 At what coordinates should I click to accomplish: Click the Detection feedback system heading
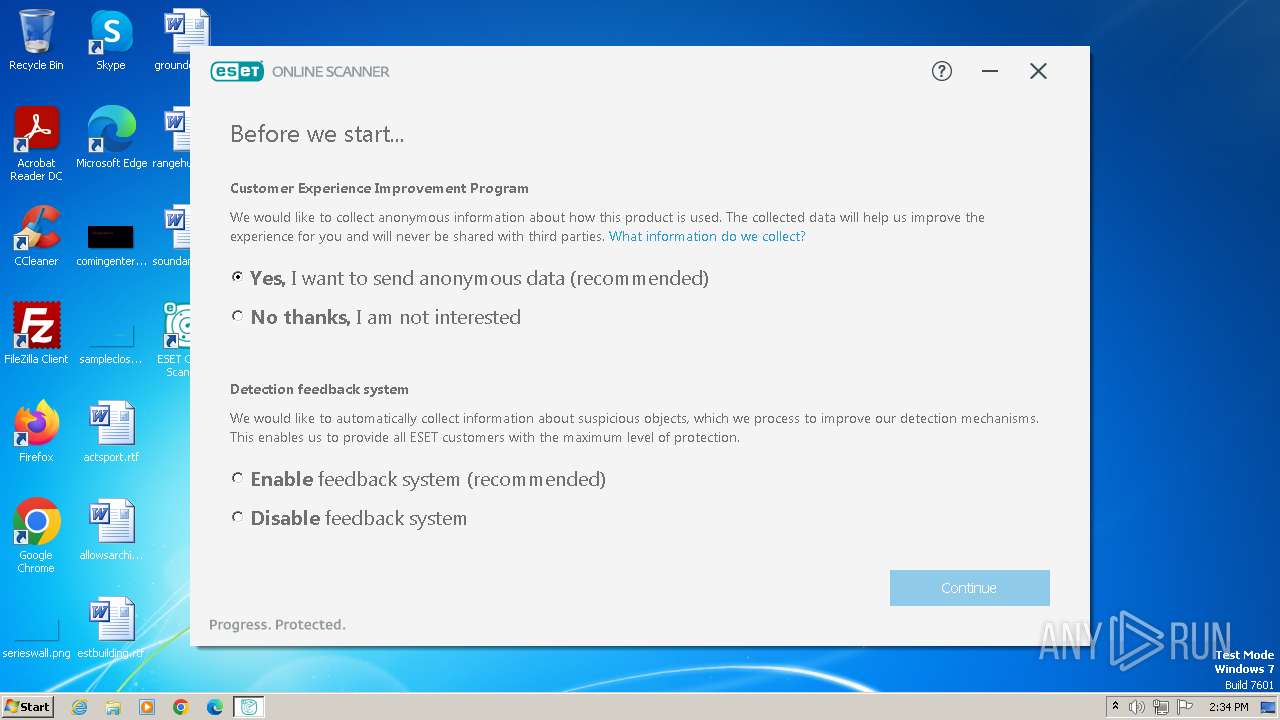[x=319, y=389]
